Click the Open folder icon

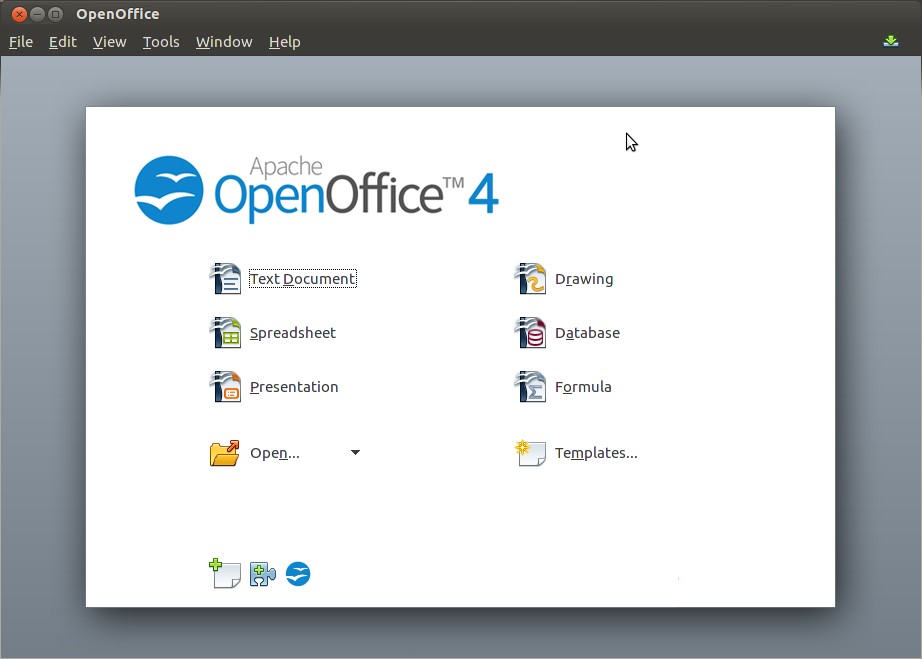225,453
